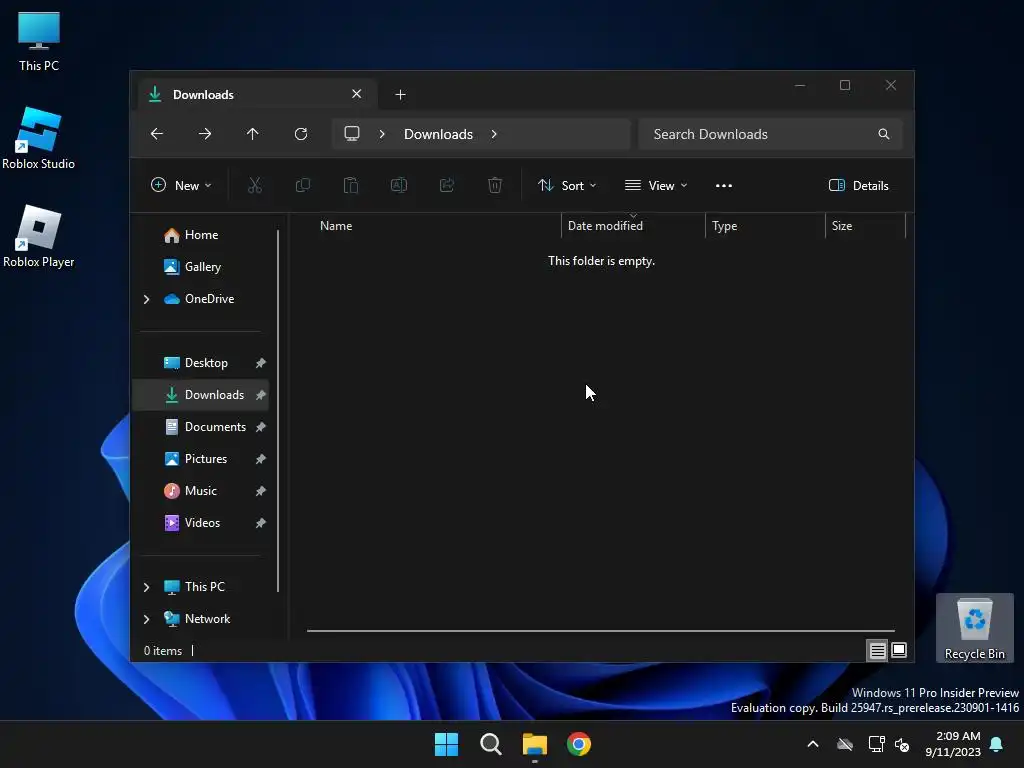Go forward using the forward arrow
Image resolution: width=1024 pixels, height=768 pixels.
click(204, 134)
